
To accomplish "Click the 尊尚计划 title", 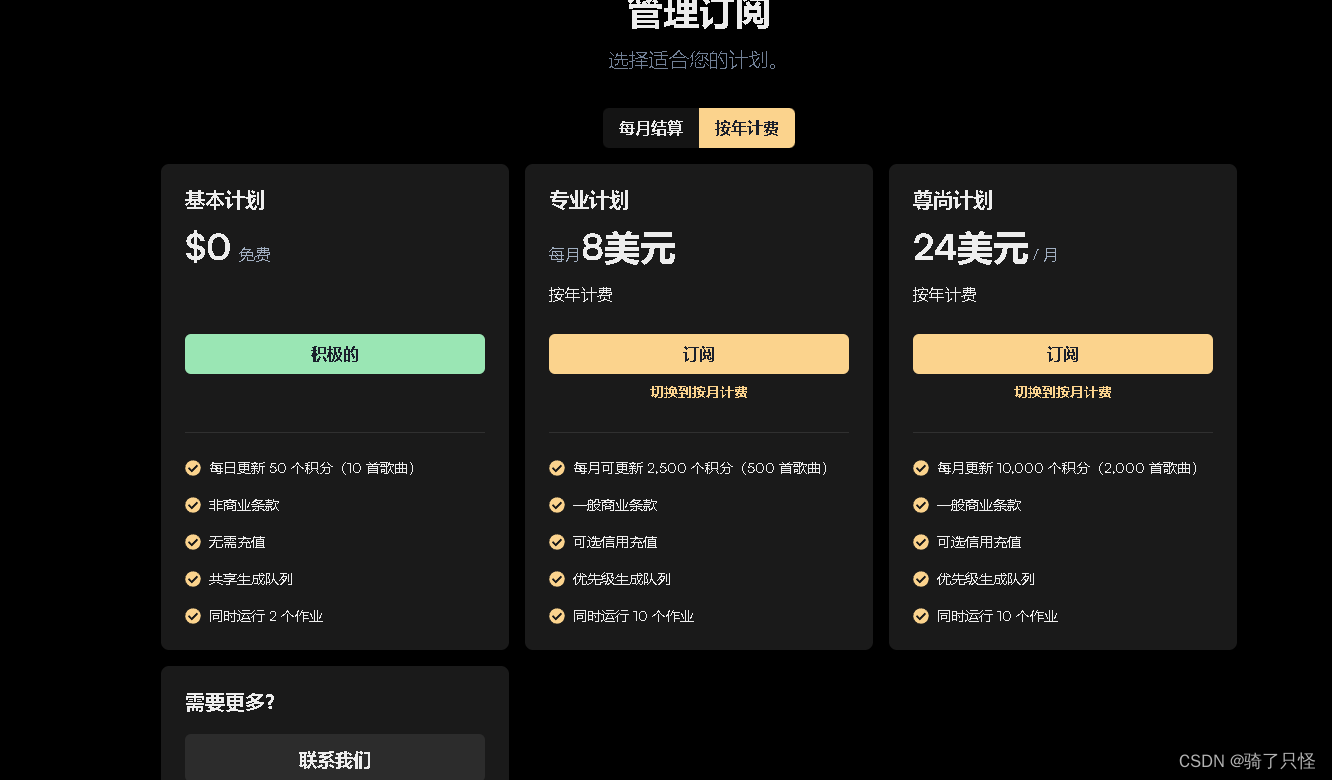I will tap(953, 200).
